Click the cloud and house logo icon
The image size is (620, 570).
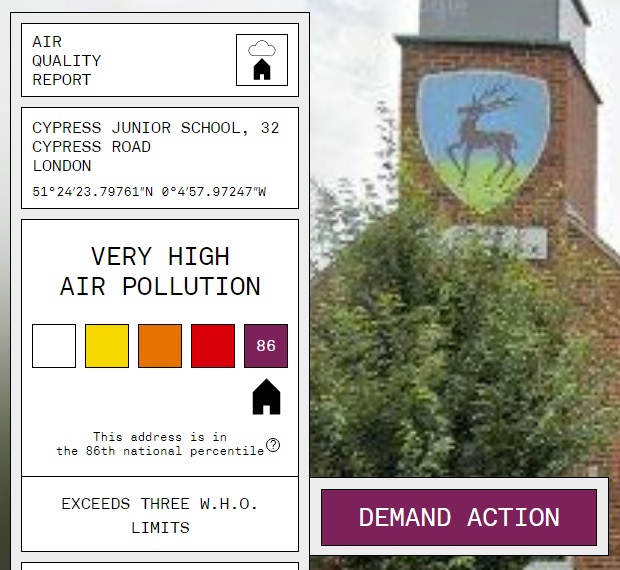[x=262, y=60]
